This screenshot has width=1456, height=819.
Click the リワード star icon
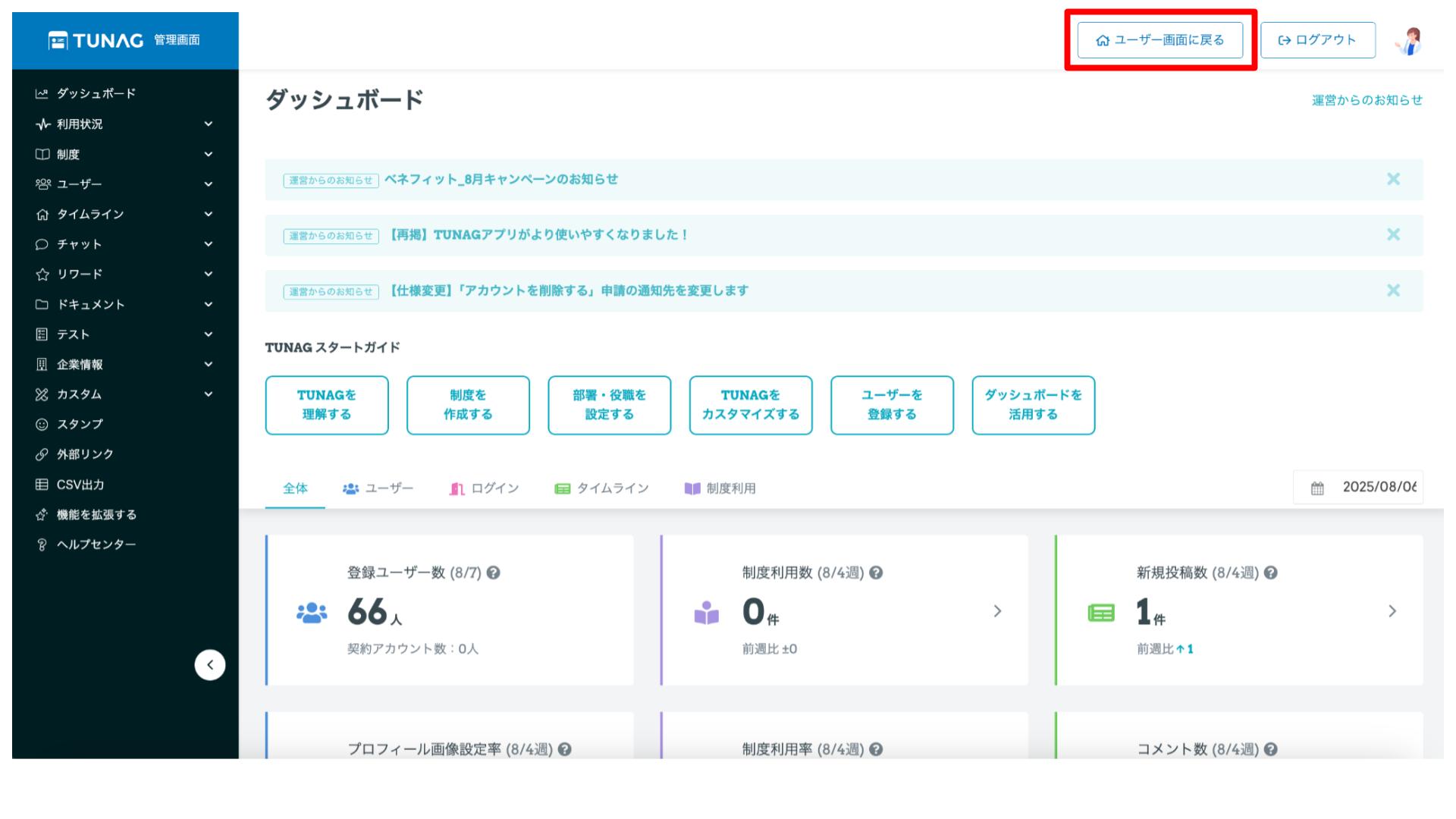pyautogui.click(x=42, y=275)
